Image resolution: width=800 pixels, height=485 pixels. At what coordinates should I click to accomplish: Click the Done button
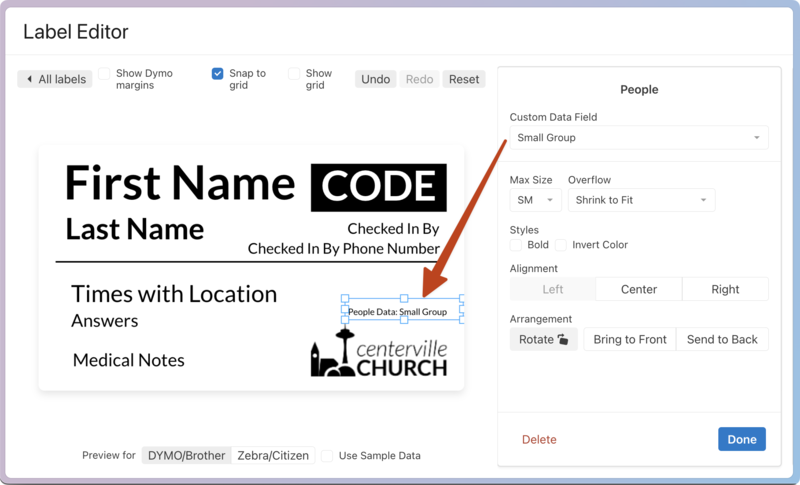(x=742, y=439)
